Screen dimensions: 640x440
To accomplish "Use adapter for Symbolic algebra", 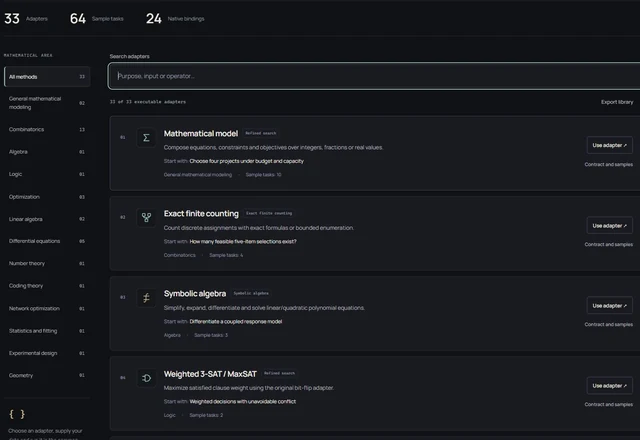I will click(609, 306).
